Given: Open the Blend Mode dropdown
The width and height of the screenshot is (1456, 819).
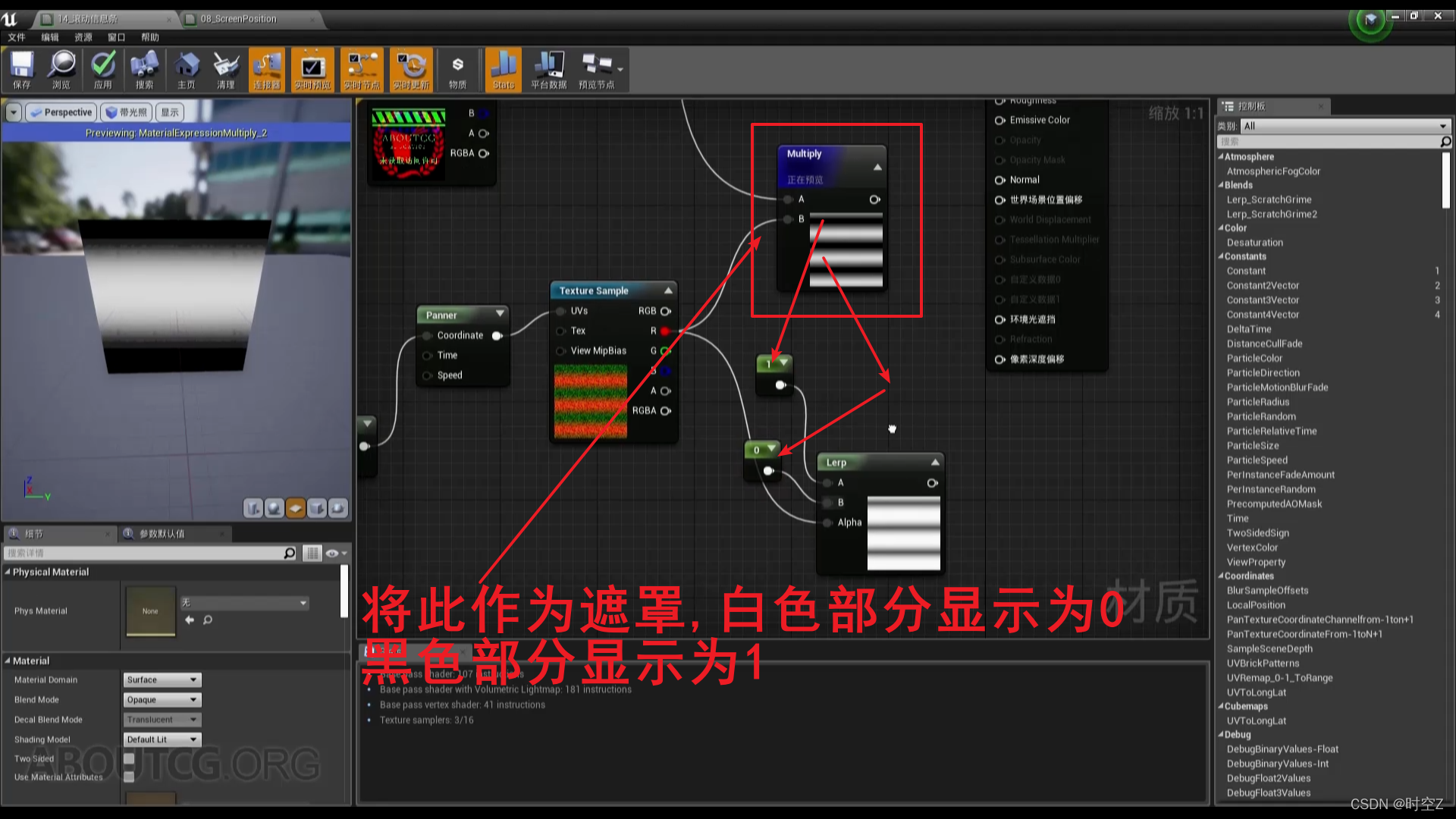Looking at the screenshot, I should click(x=162, y=700).
